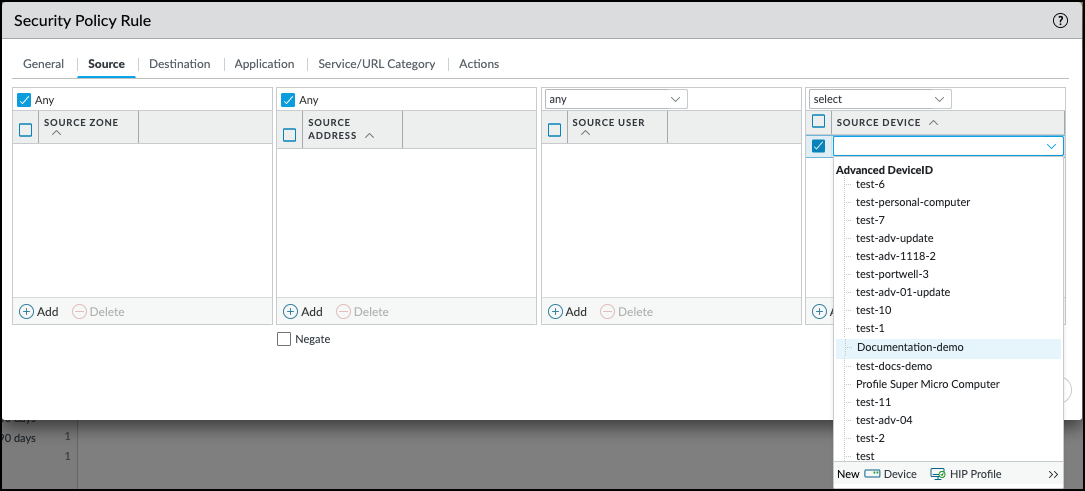This screenshot has height=491, width=1085.
Task: Create new HIP Profile from footer
Action: click(965, 474)
